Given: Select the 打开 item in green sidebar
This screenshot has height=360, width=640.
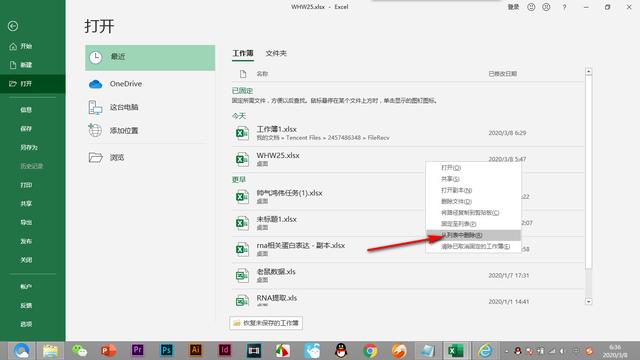Looking at the screenshot, I should pos(33,84).
